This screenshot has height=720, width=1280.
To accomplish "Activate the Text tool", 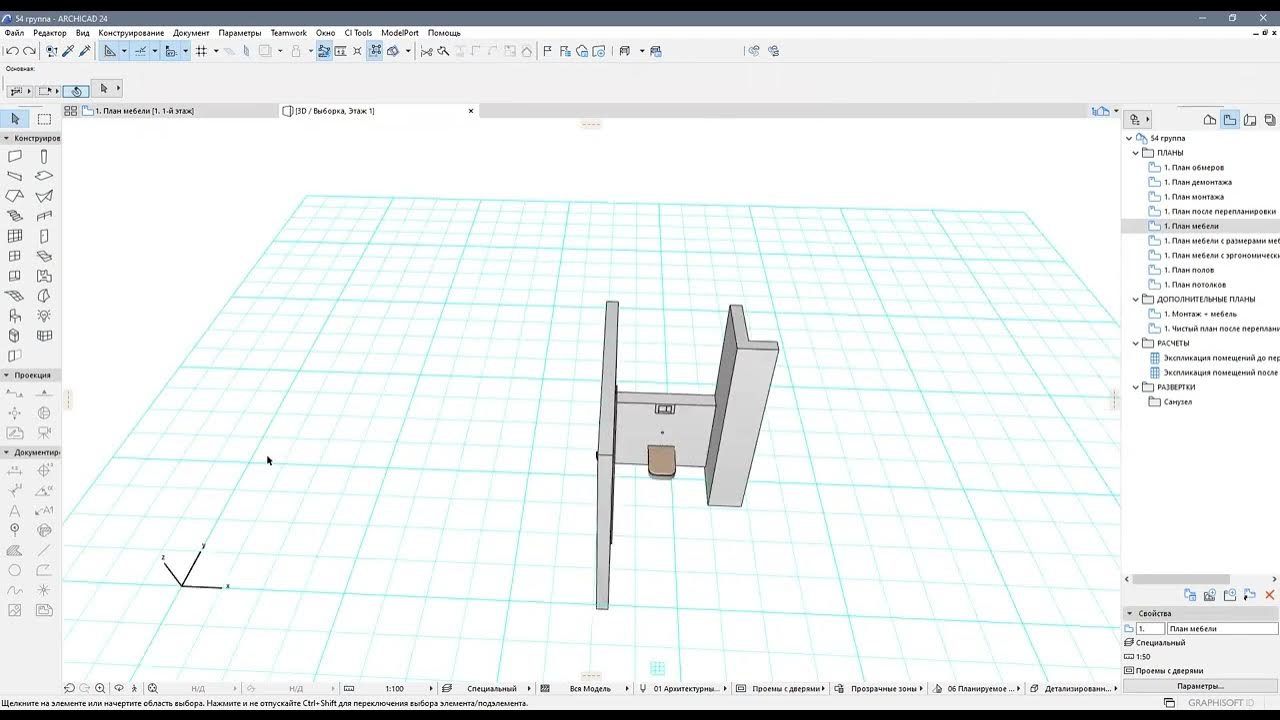I will click(x=15, y=511).
